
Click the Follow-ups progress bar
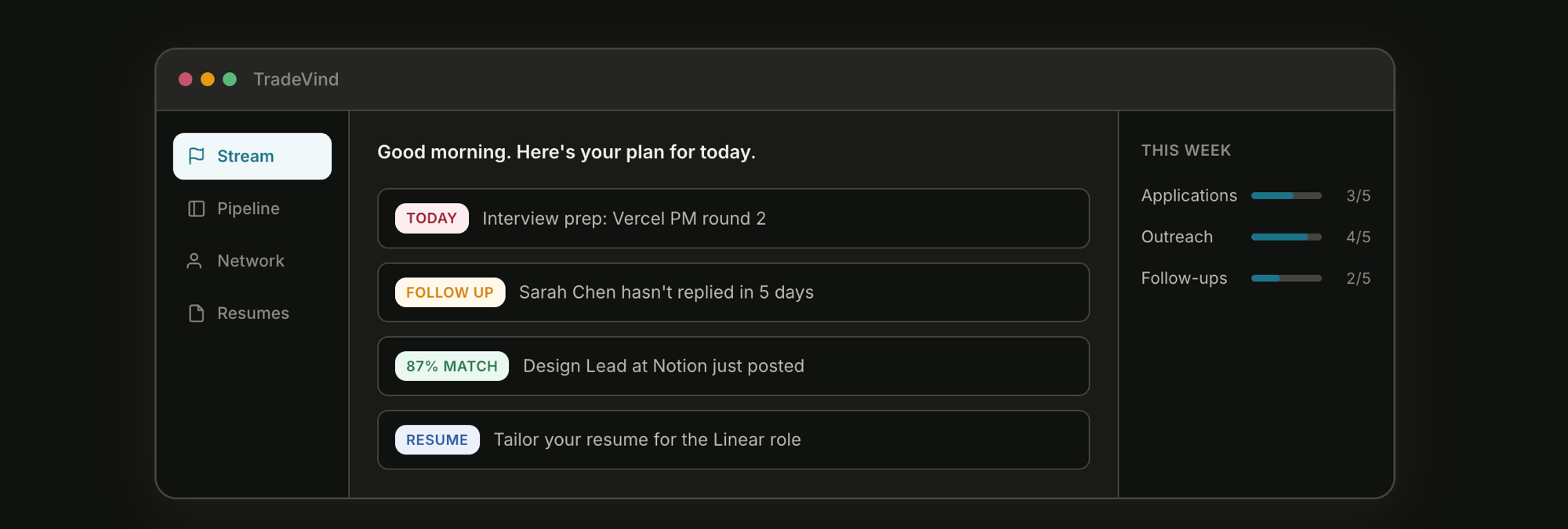pos(1286,278)
